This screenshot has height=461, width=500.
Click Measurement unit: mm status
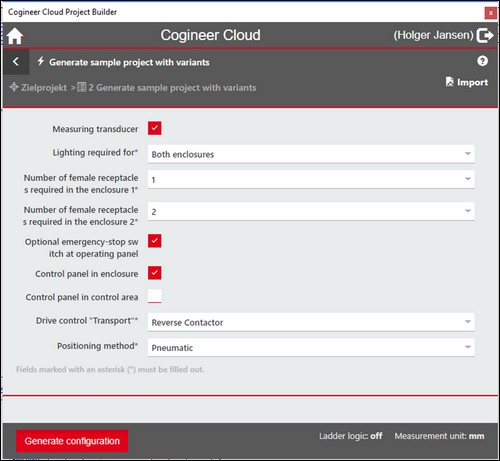[x=439, y=436]
